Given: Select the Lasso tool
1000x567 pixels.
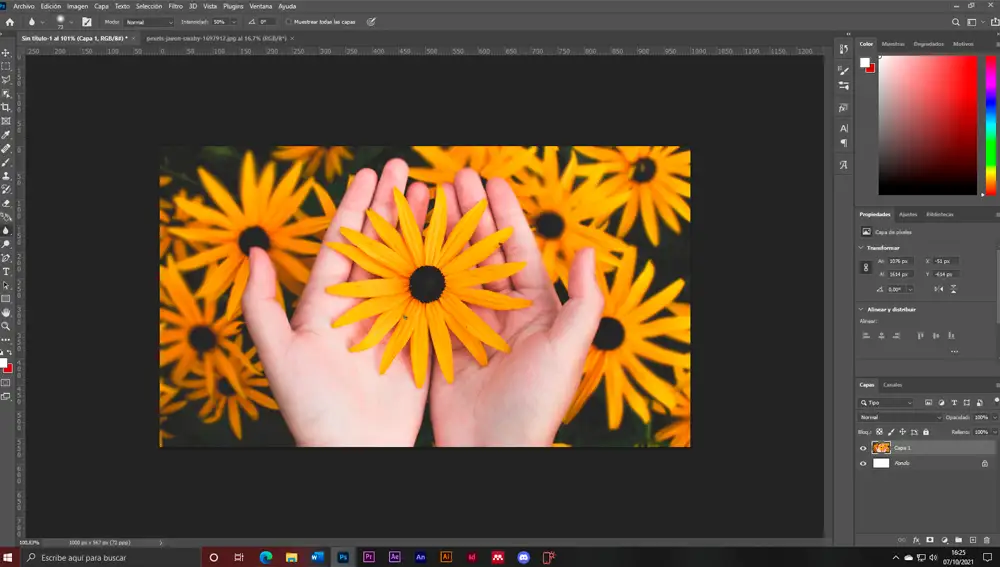Looking at the screenshot, I should (6, 80).
